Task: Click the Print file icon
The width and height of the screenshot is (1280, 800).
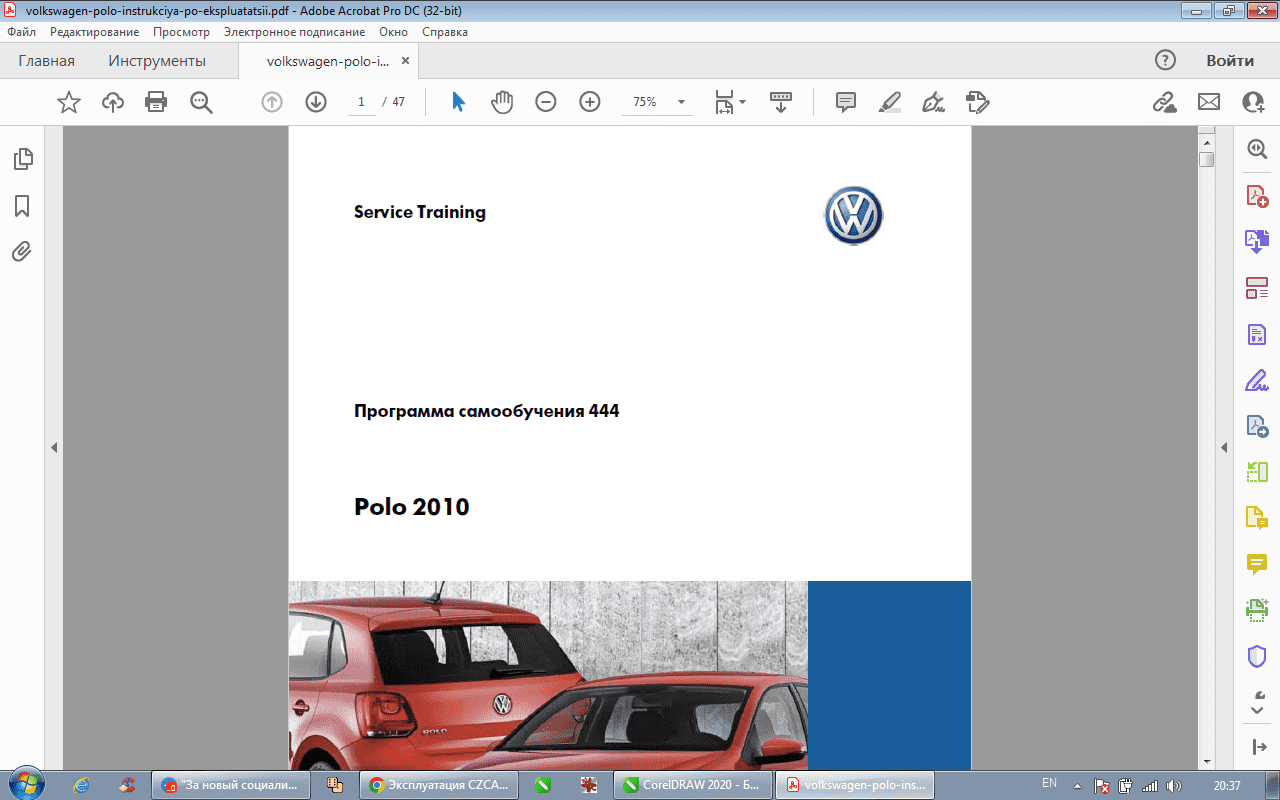Action: (x=156, y=102)
